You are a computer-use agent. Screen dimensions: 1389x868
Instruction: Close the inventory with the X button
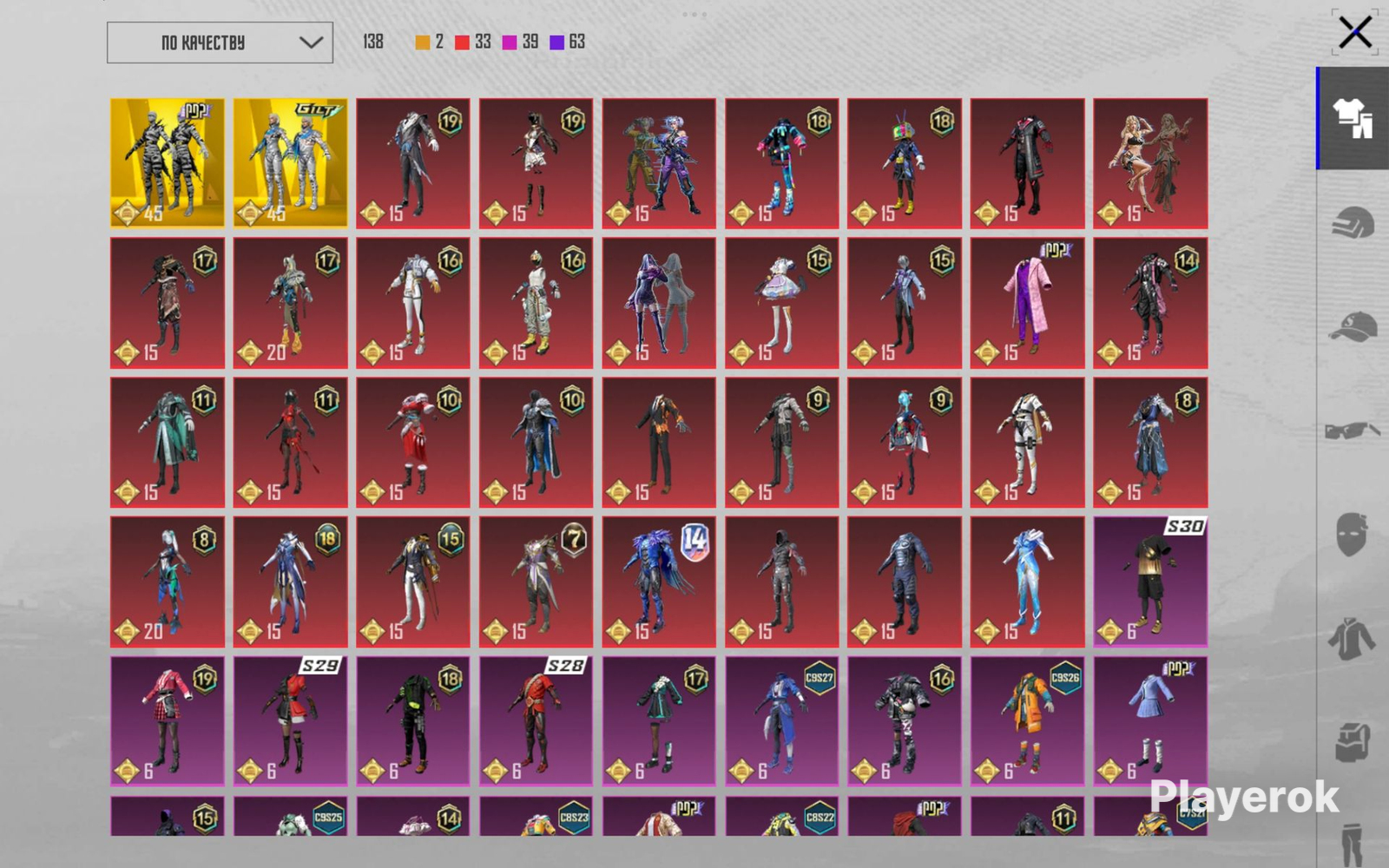tap(1355, 33)
